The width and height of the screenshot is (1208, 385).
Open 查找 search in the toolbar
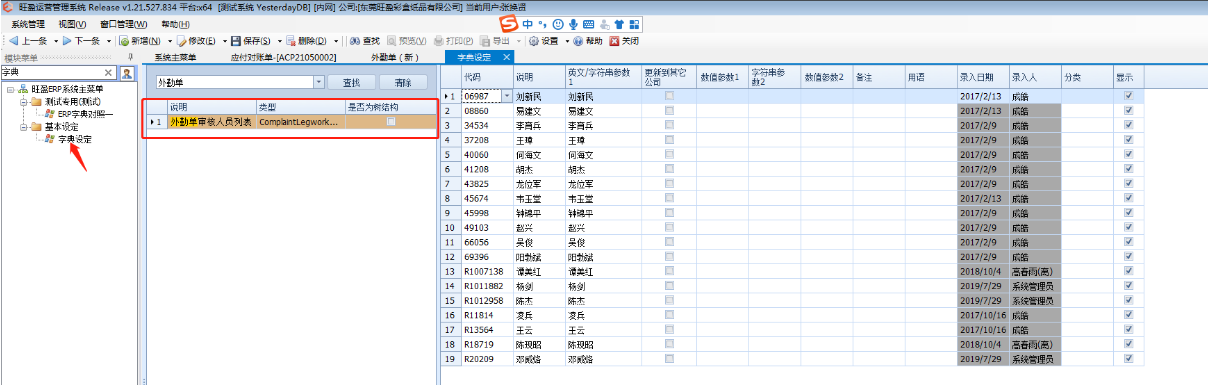click(x=364, y=41)
